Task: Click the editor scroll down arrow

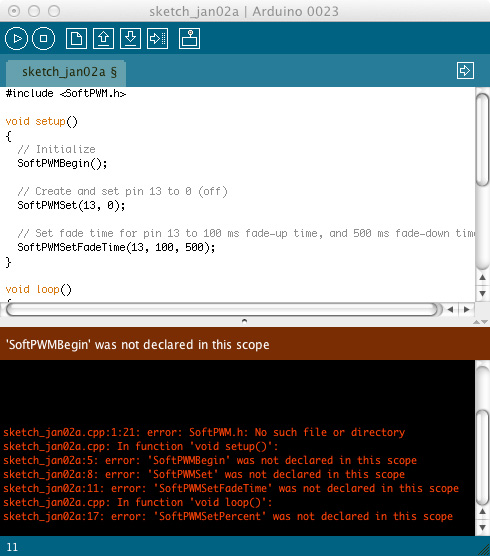Action: [483, 293]
